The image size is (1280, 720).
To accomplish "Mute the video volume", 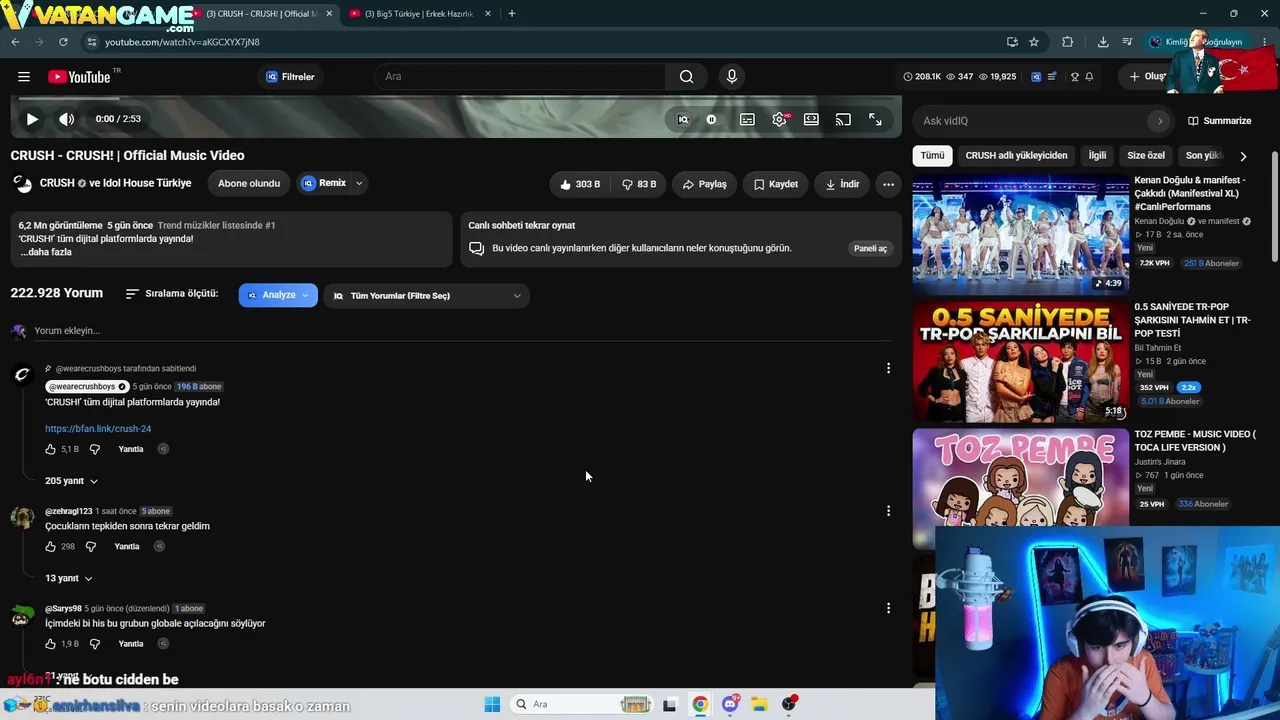I will pos(66,119).
